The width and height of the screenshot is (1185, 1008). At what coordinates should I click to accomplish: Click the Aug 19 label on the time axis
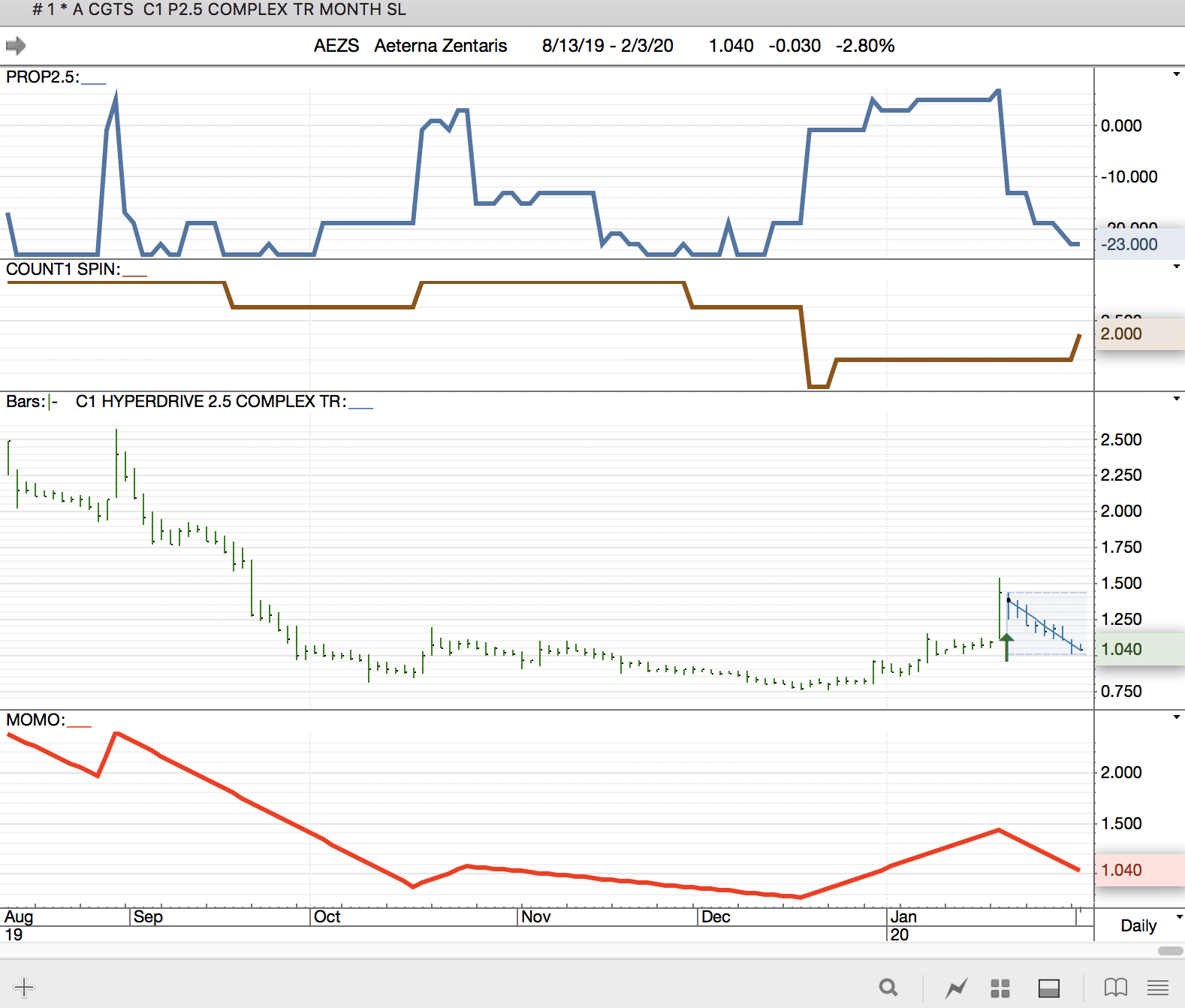[x=19, y=925]
